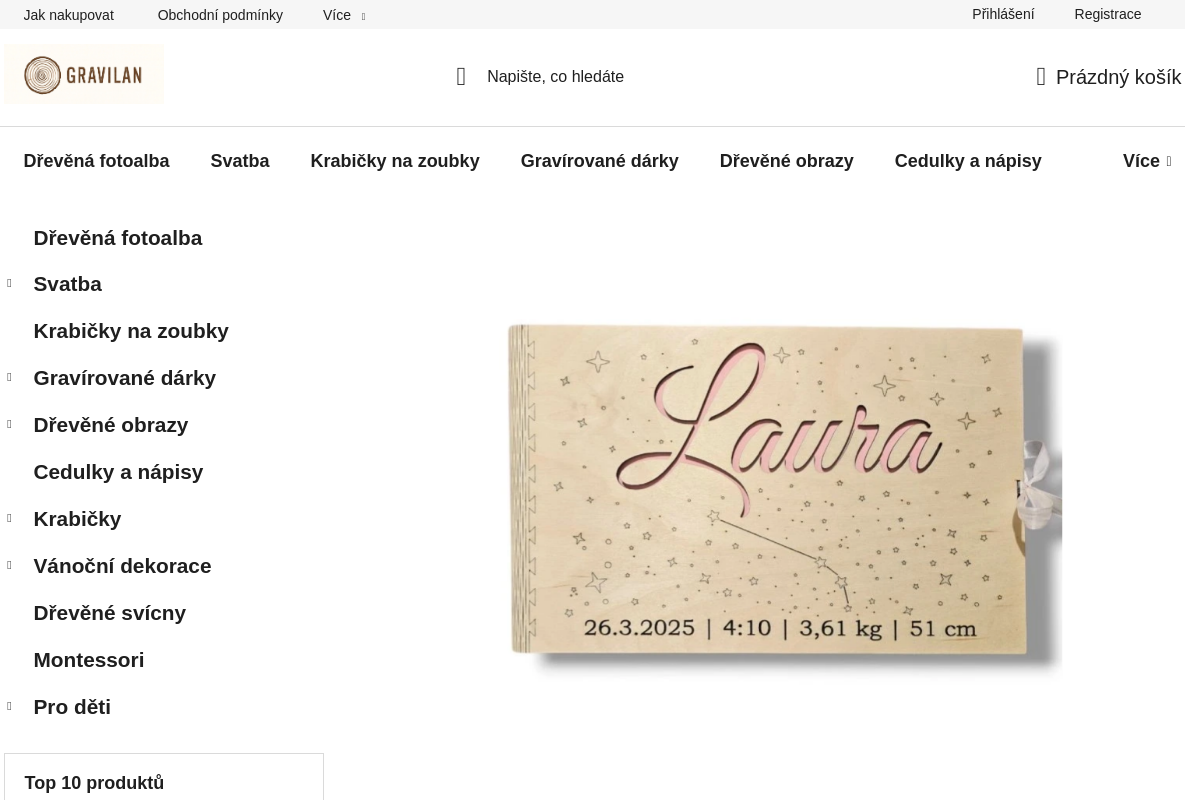
Task: Expand top bar 'Více' dropdown
Action: click(x=344, y=15)
